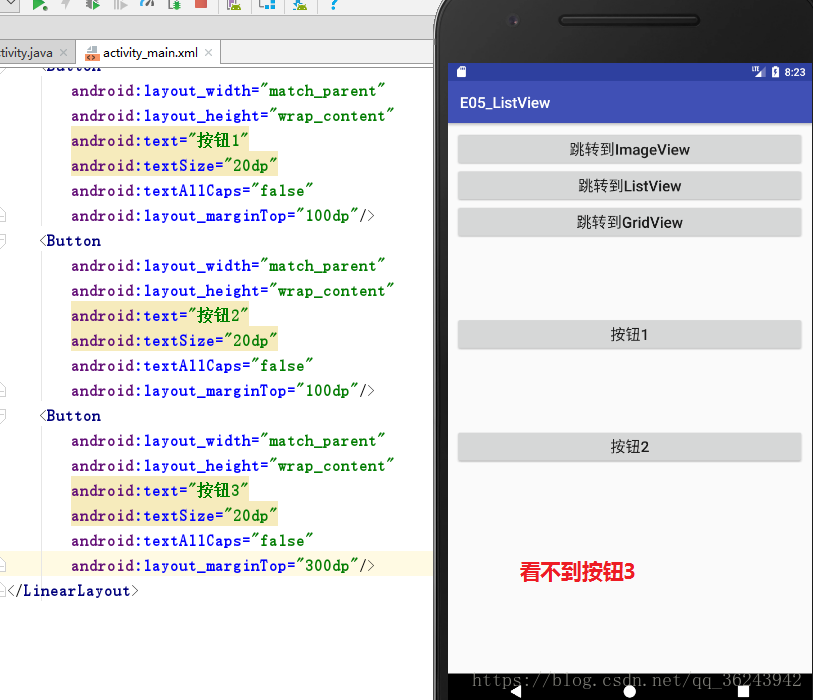Tap emulator Back navigation triangle

(x=515, y=692)
